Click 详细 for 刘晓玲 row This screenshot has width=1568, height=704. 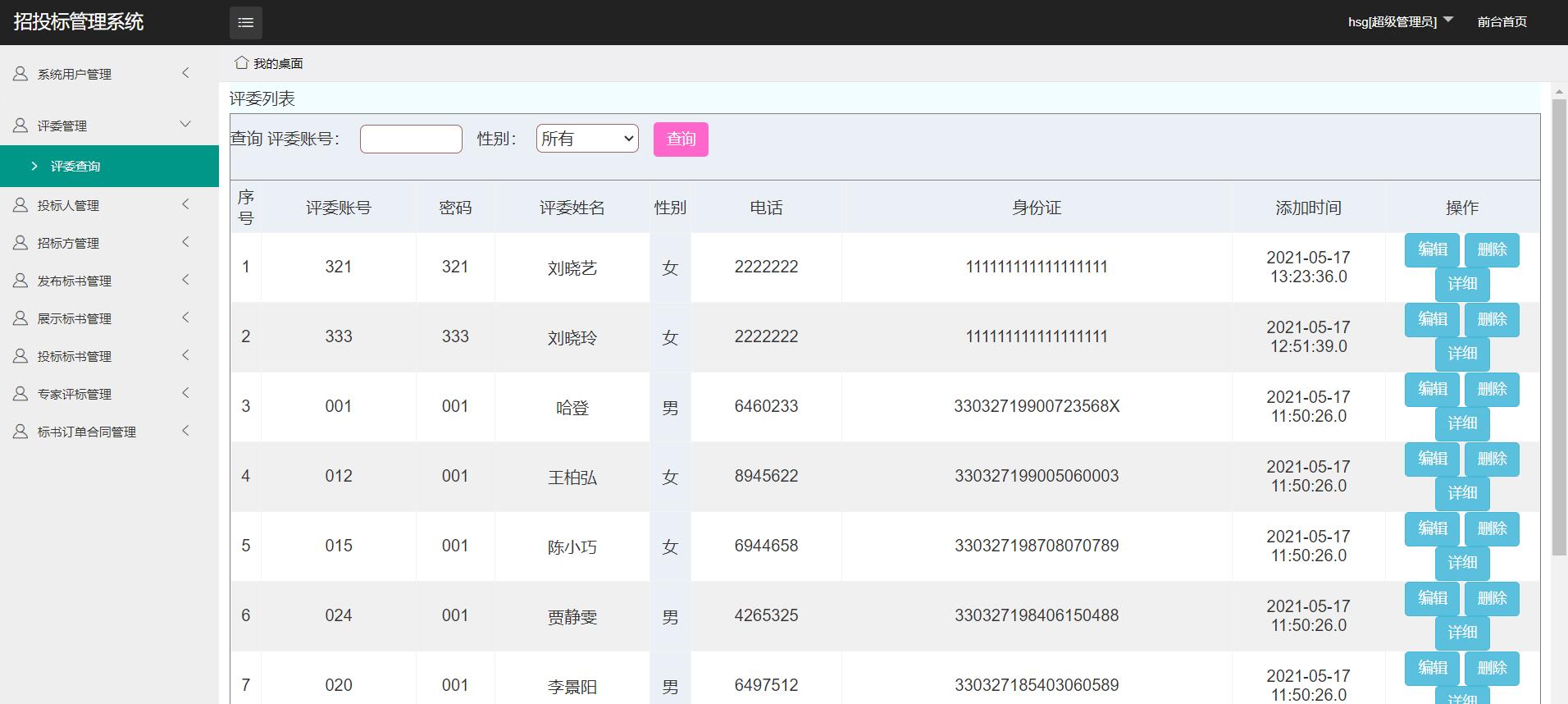tap(1462, 354)
